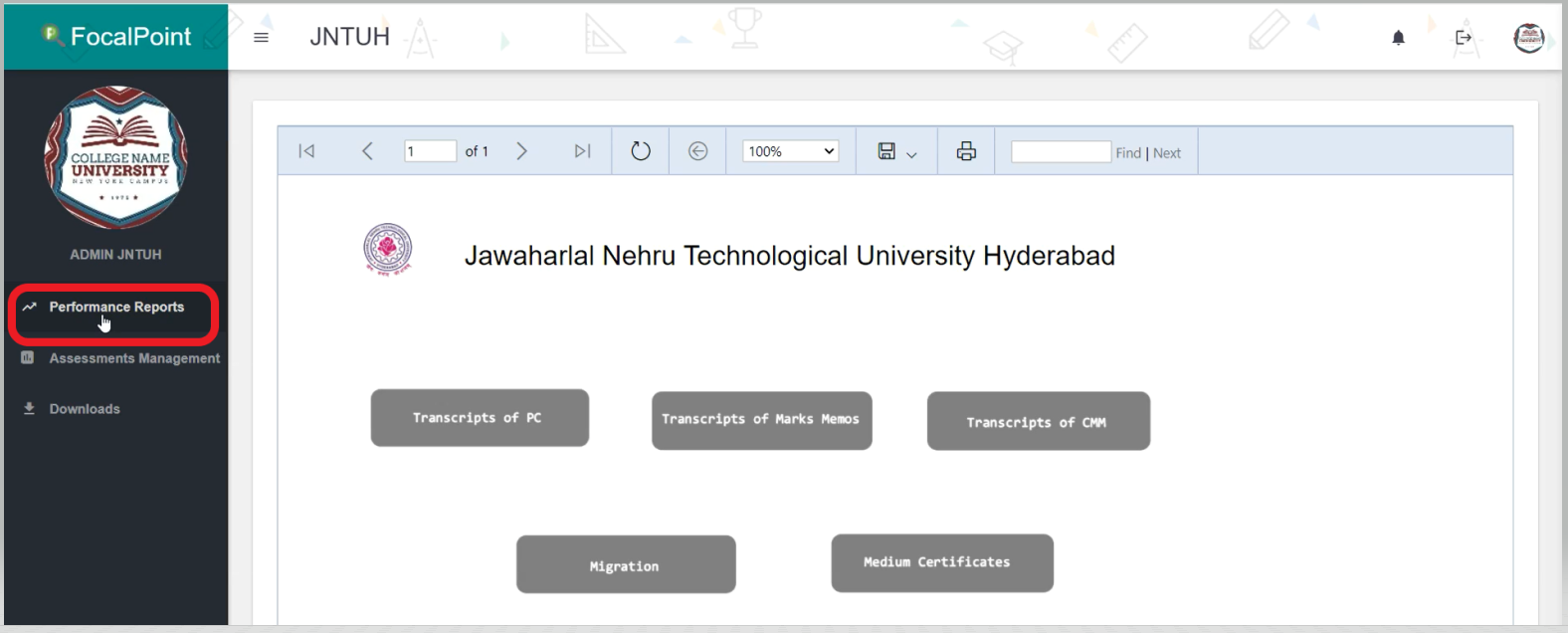Click the logout icon in header

1463,38
